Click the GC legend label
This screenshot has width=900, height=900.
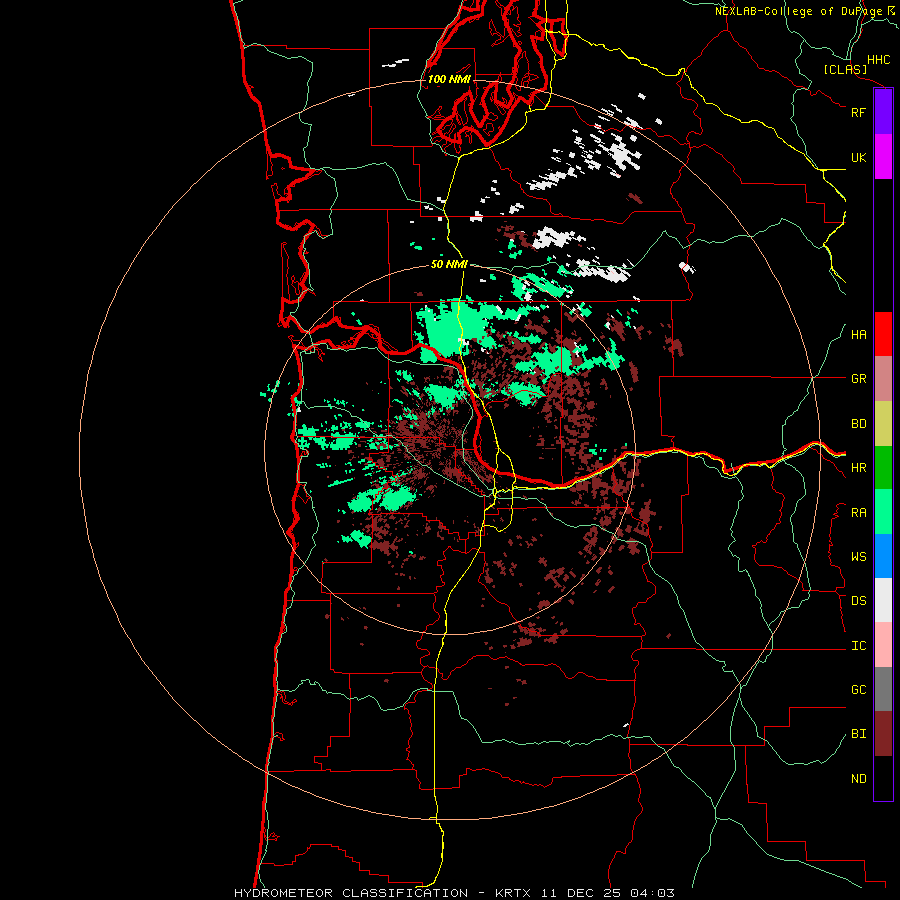coord(859,690)
